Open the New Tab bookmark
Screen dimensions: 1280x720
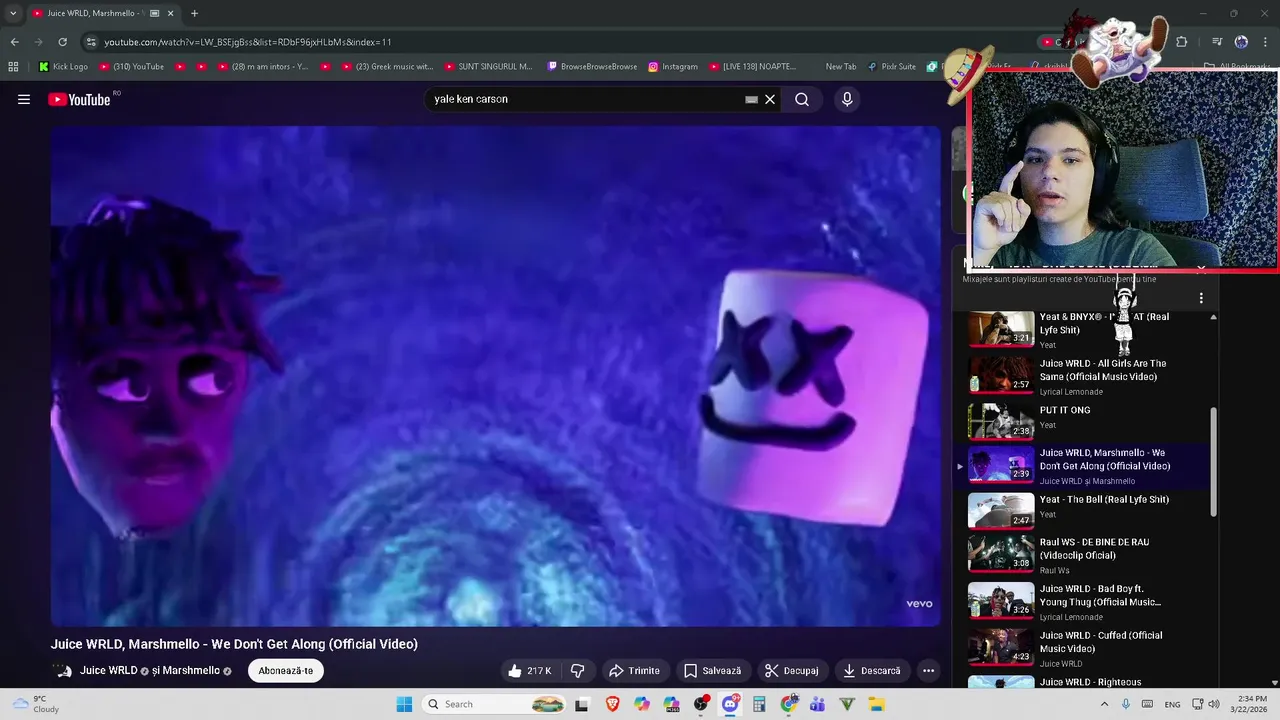tap(840, 67)
